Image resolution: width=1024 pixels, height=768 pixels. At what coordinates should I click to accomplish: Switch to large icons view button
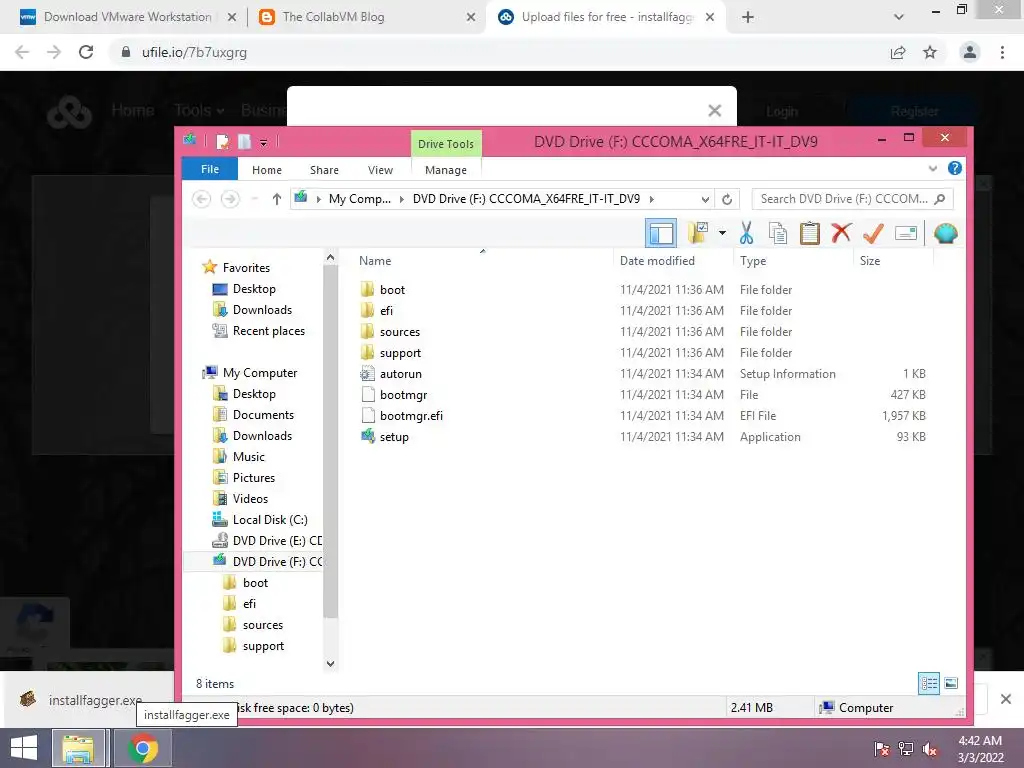(951, 684)
